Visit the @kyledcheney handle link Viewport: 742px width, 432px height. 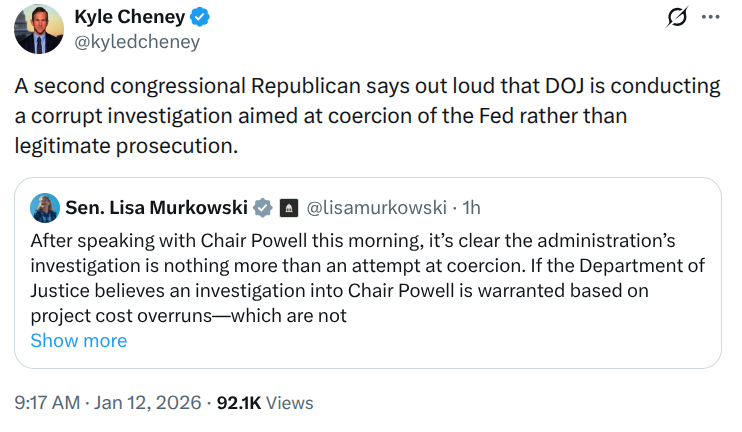point(138,41)
